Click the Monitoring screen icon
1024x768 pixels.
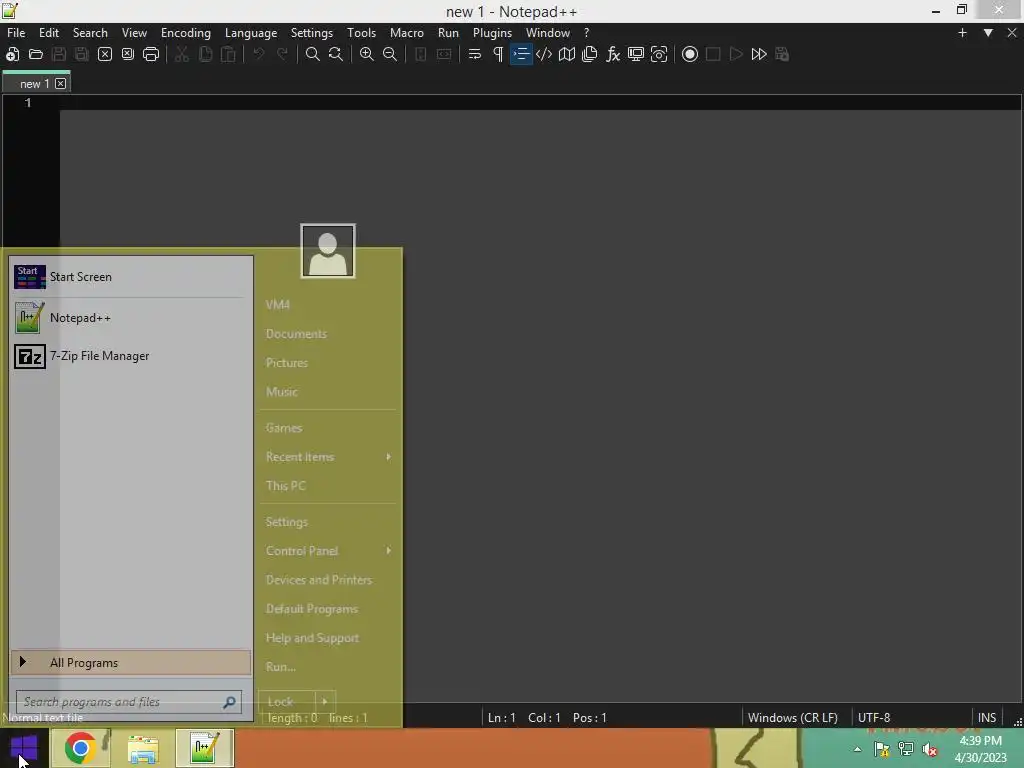pos(635,54)
